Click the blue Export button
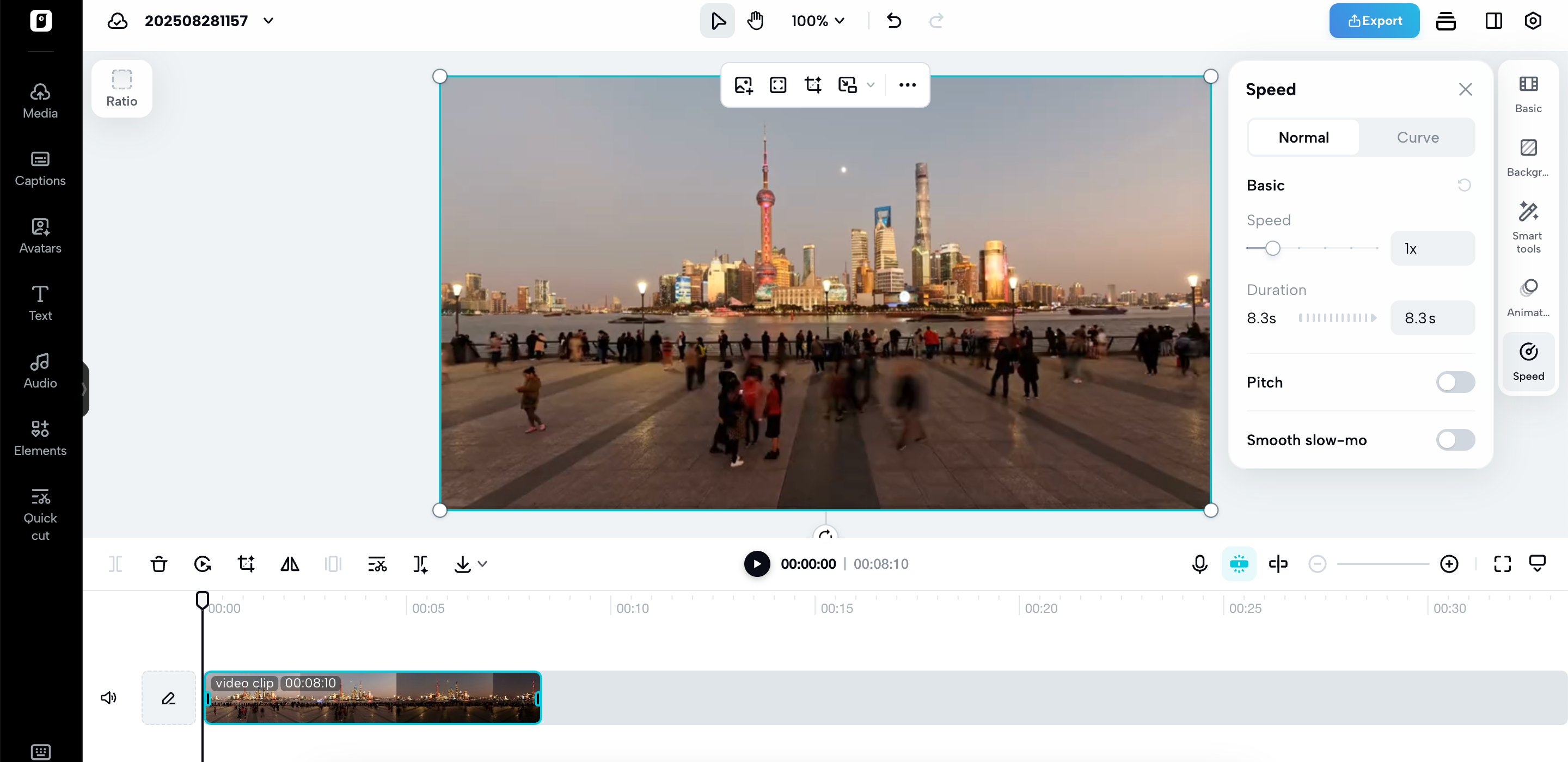 (x=1374, y=21)
